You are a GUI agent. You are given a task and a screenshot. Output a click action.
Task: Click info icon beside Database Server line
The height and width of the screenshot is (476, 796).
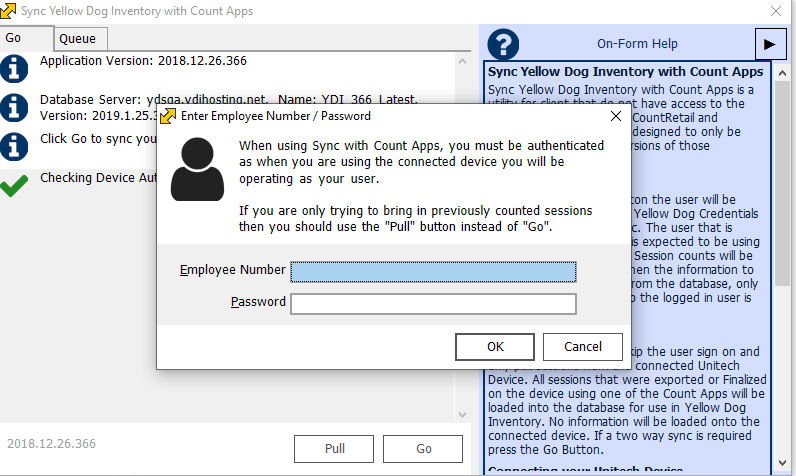pyautogui.click(x=14, y=107)
